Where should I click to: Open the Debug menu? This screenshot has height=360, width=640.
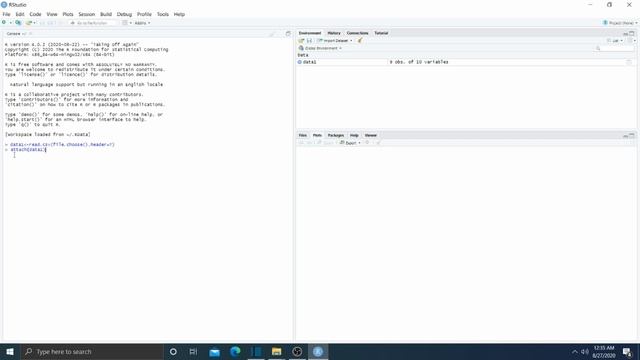pos(124,14)
